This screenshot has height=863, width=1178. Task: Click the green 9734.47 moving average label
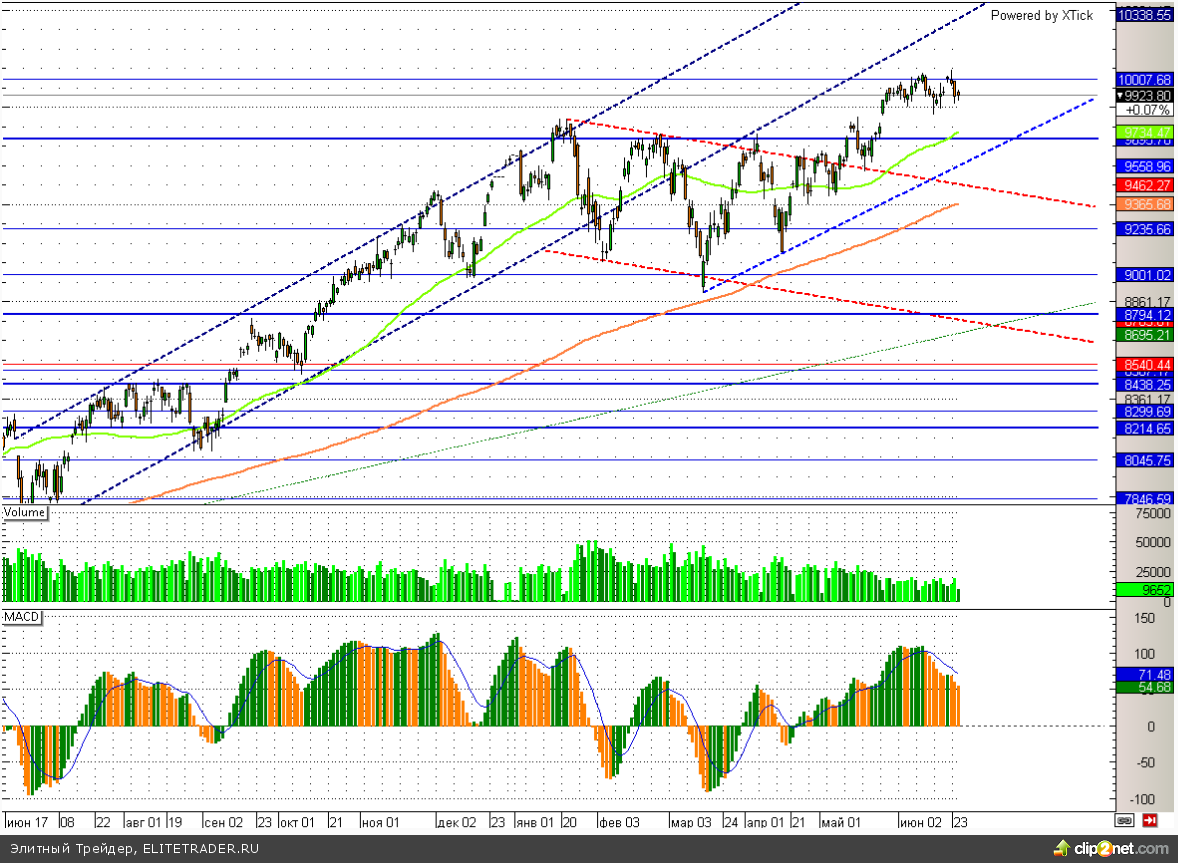point(1144,131)
